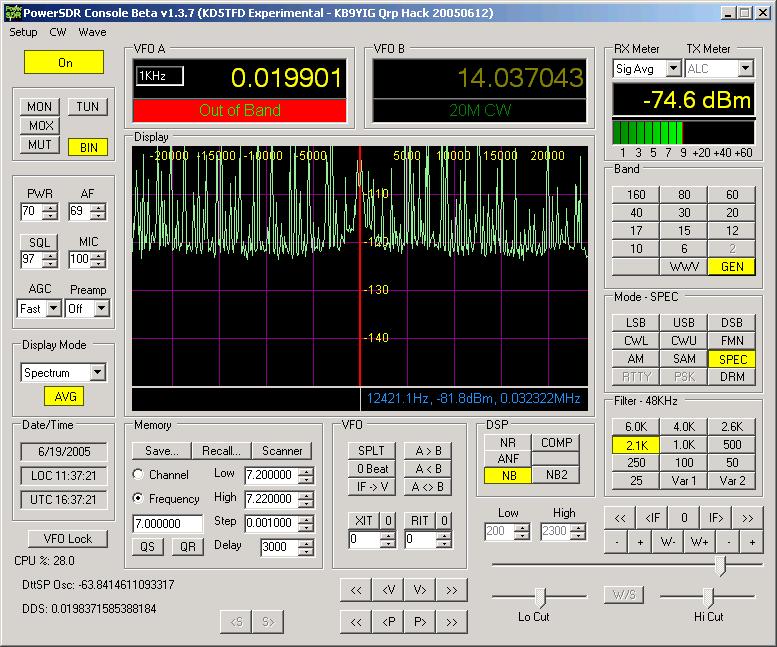The height and width of the screenshot is (647, 777).
Task: Toggle the yellow On power button
Action: pyautogui.click(x=65, y=62)
